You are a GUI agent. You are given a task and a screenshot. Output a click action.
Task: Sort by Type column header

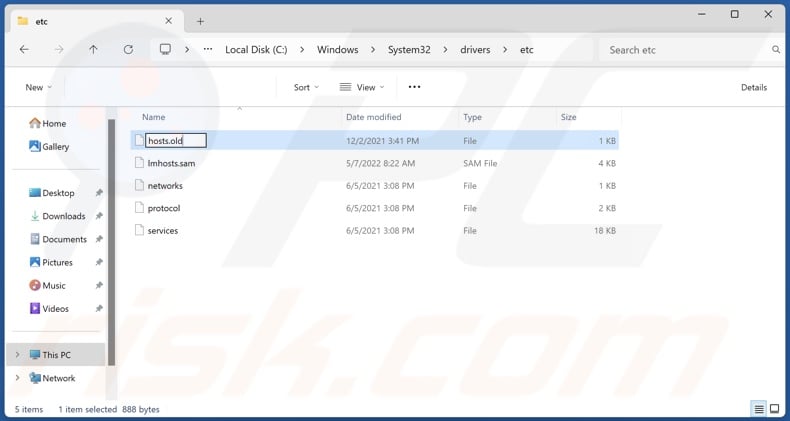point(472,117)
